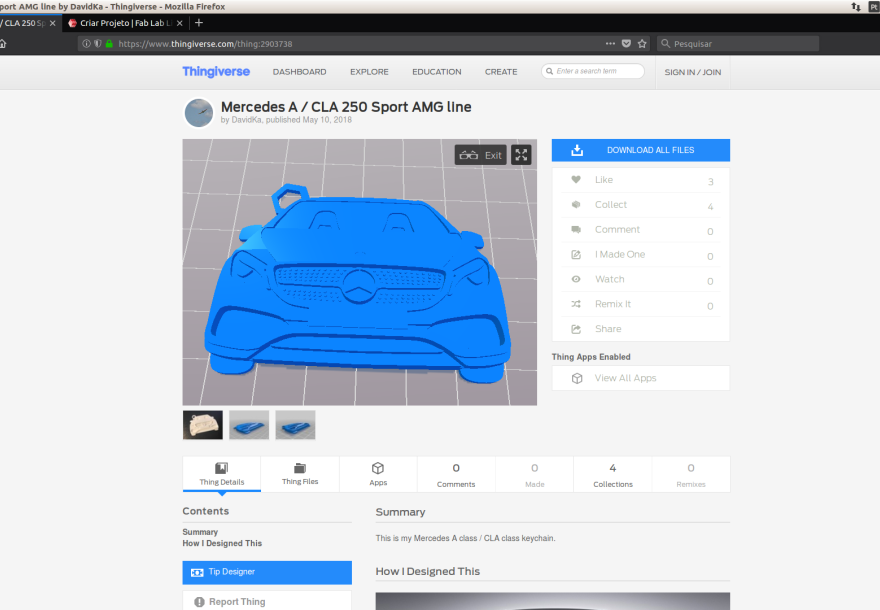Image resolution: width=880 pixels, height=610 pixels.
Task: Close the CLA 250 browser tab
Action: [x=53, y=23]
